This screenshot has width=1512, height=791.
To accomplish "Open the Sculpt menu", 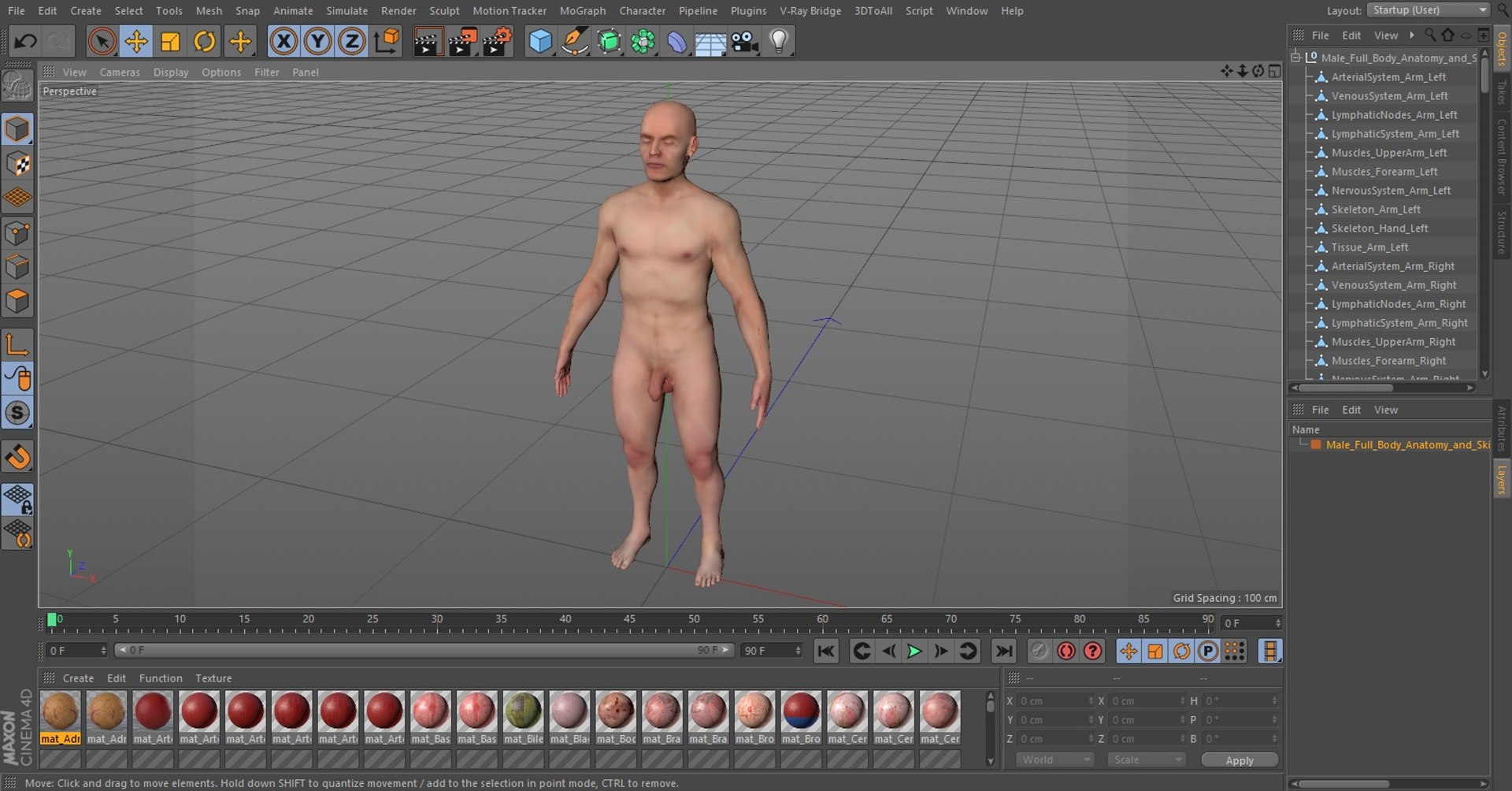I will pyautogui.click(x=444, y=10).
